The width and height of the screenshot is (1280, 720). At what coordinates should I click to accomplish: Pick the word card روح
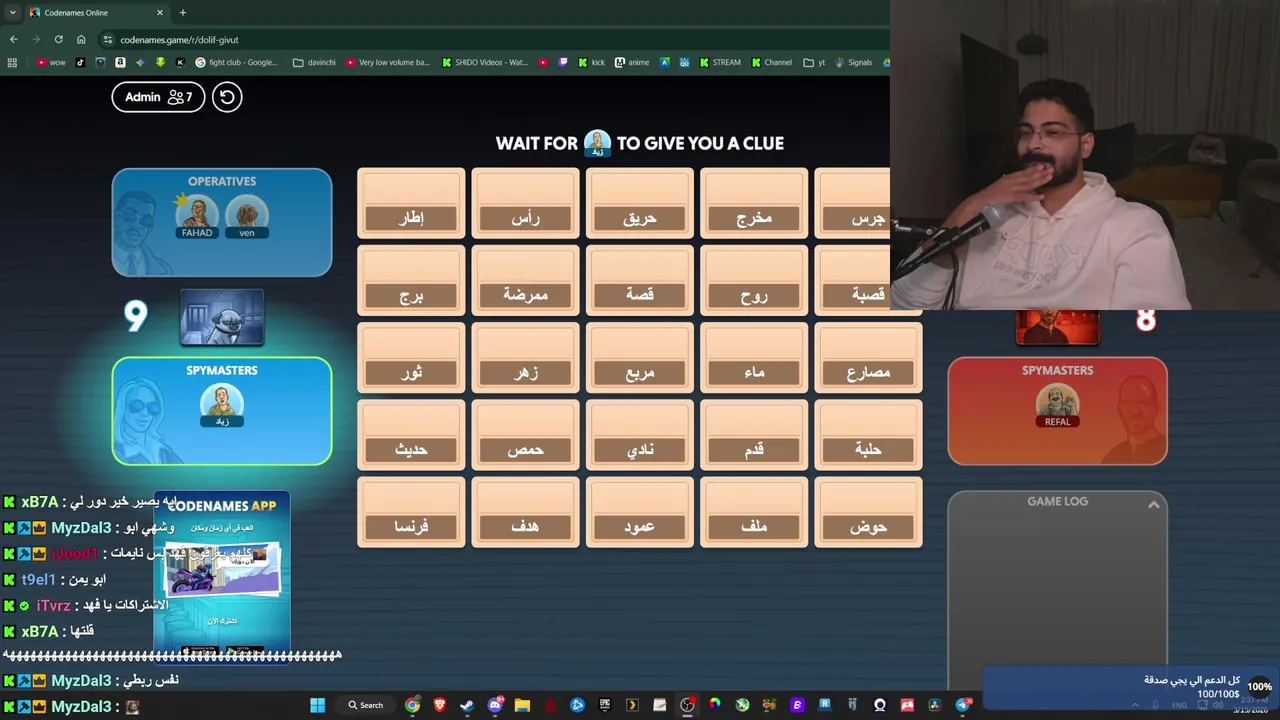click(x=754, y=280)
